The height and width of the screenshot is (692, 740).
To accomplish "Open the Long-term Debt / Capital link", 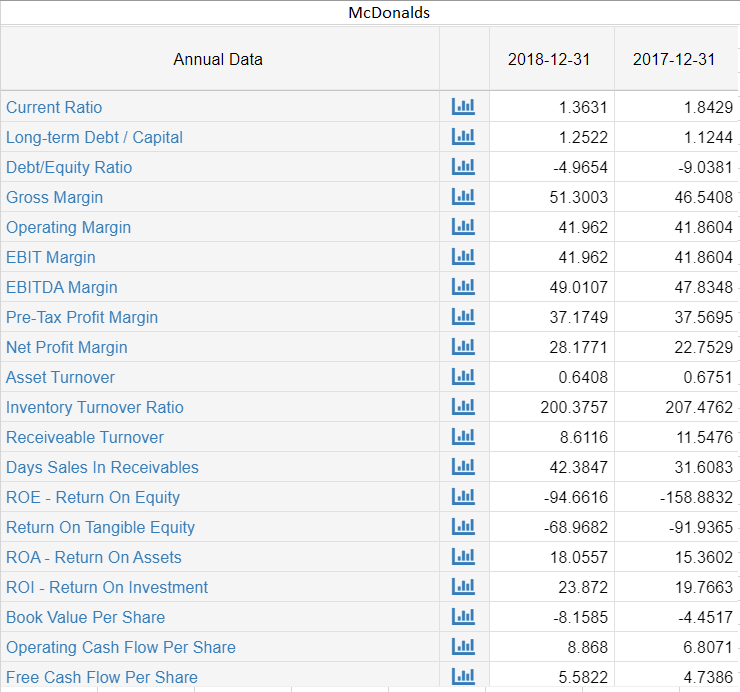I will 94,137.
